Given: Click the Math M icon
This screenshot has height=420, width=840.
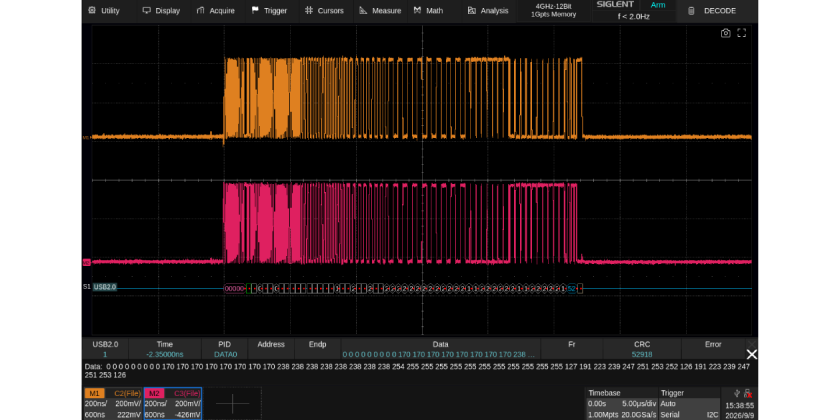Looking at the screenshot, I should [x=417, y=11].
